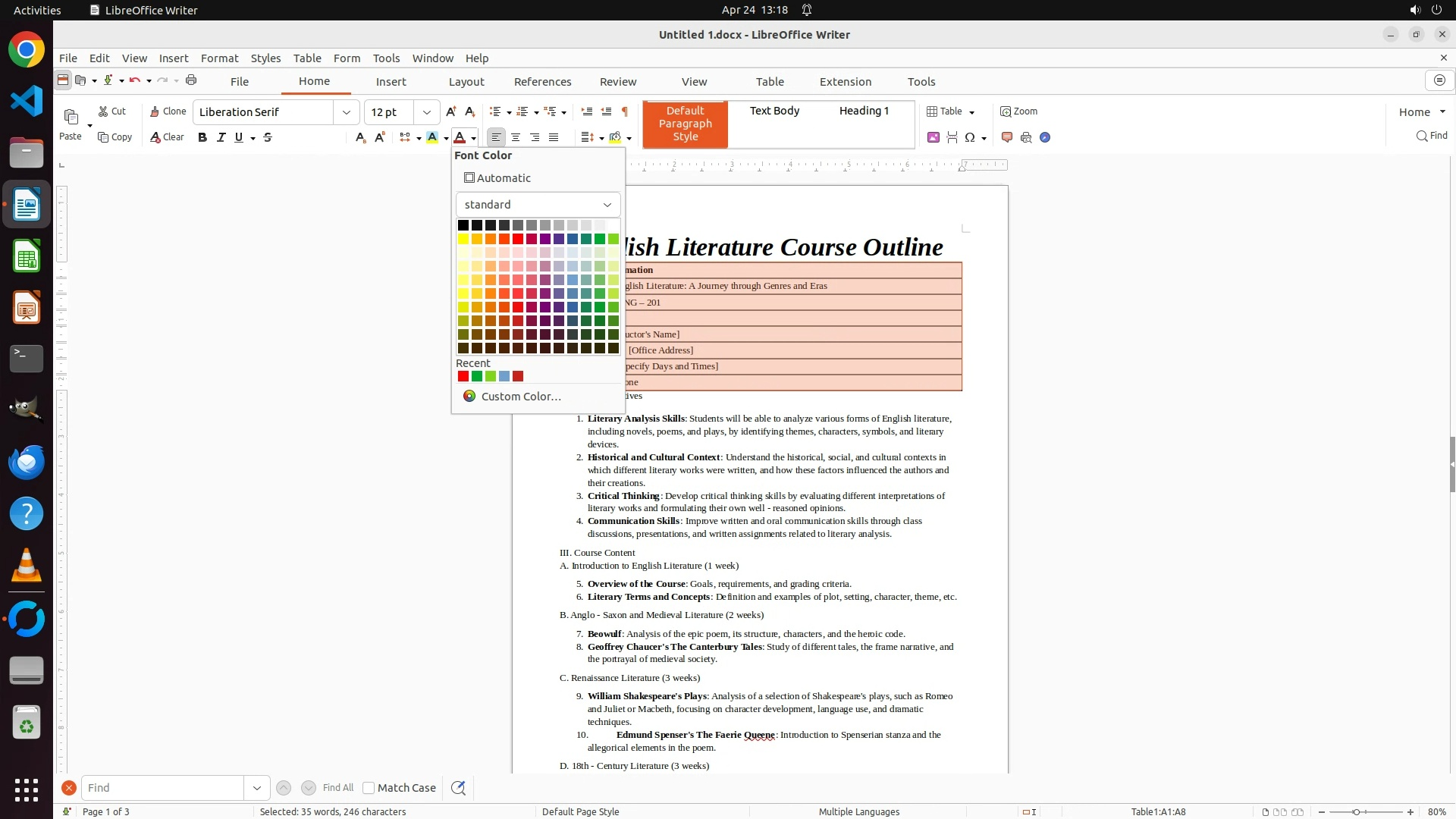This screenshot has width=1456, height=819.
Task: Center align the paragraph
Action: tap(516, 137)
